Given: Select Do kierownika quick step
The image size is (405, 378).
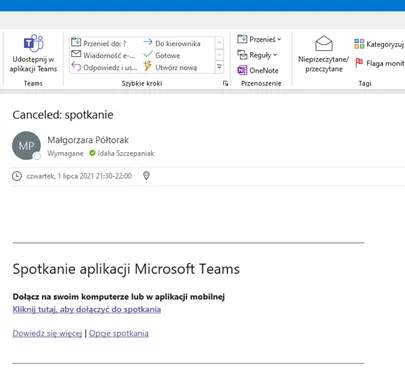Looking at the screenshot, I should click(x=172, y=43).
